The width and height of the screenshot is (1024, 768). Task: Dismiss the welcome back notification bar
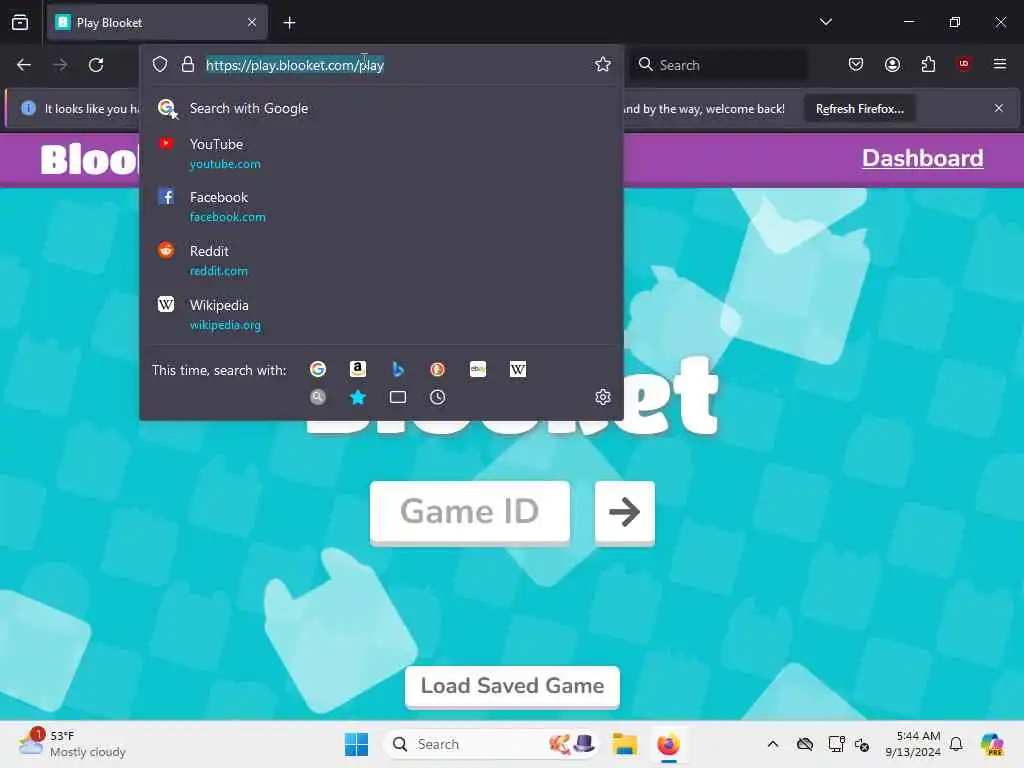click(999, 108)
